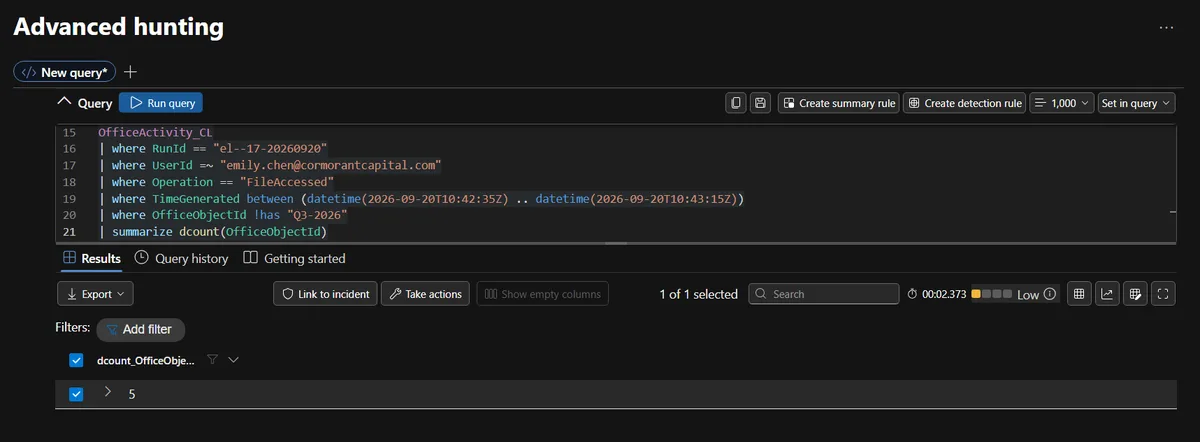Click Add filter button
The height and width of the screenshot is (442, 1200).
[141, 329]
